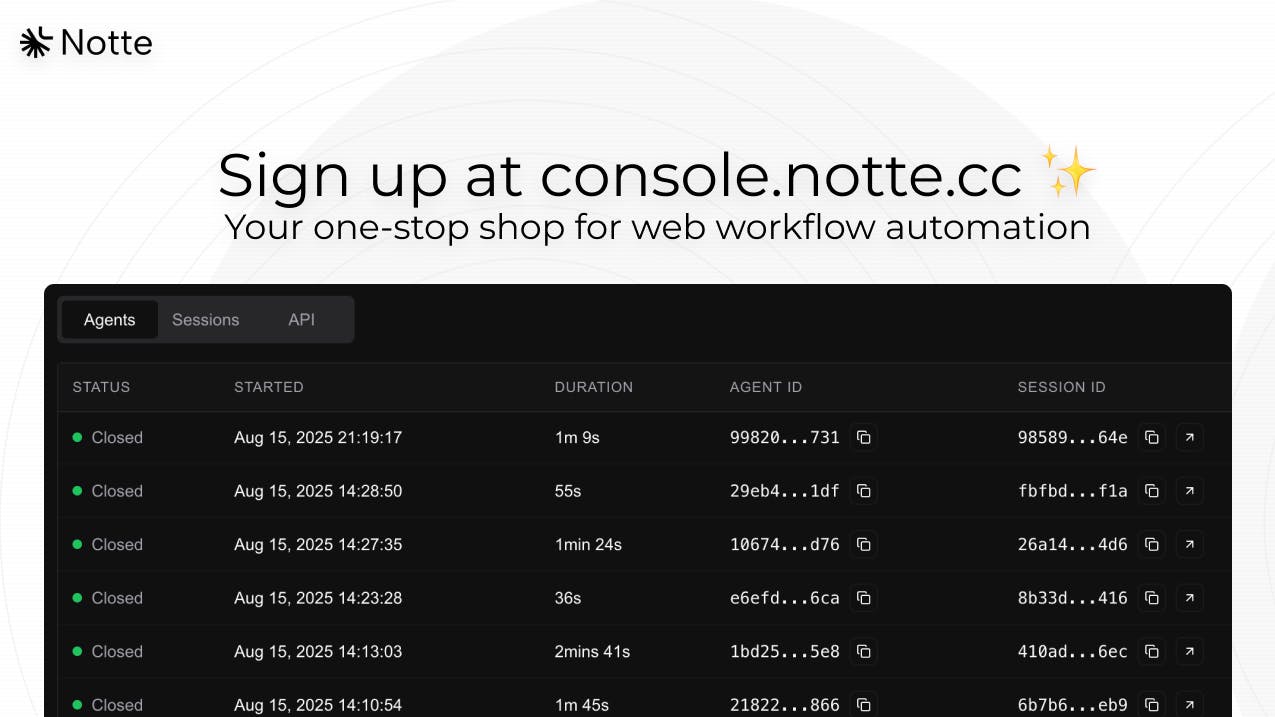The height and width of the screenshot is (717, 1275).
Task: Copy agent ID 29eb4...1df
Action: [x=864, y=491]
